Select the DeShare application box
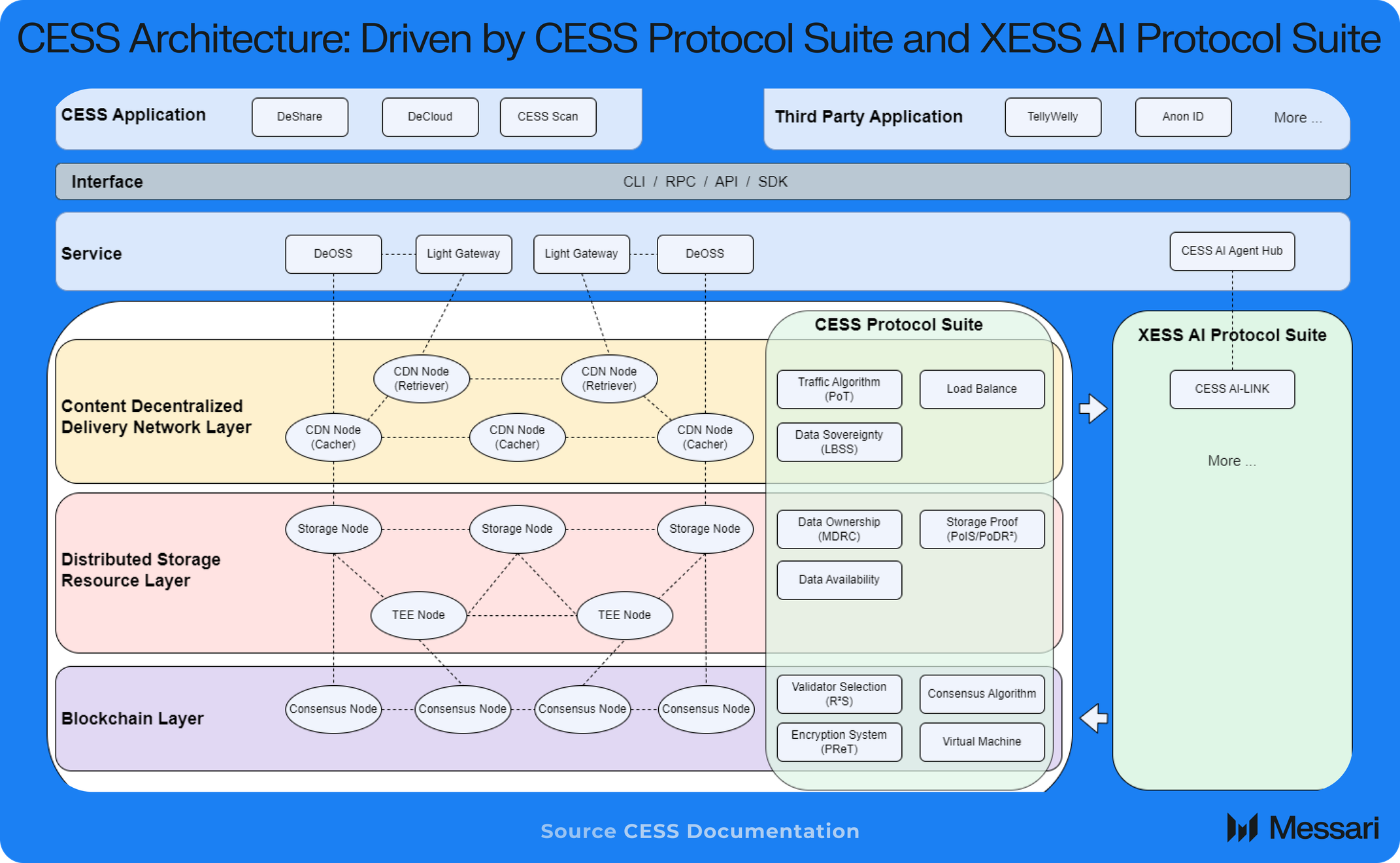 point(299,117)
